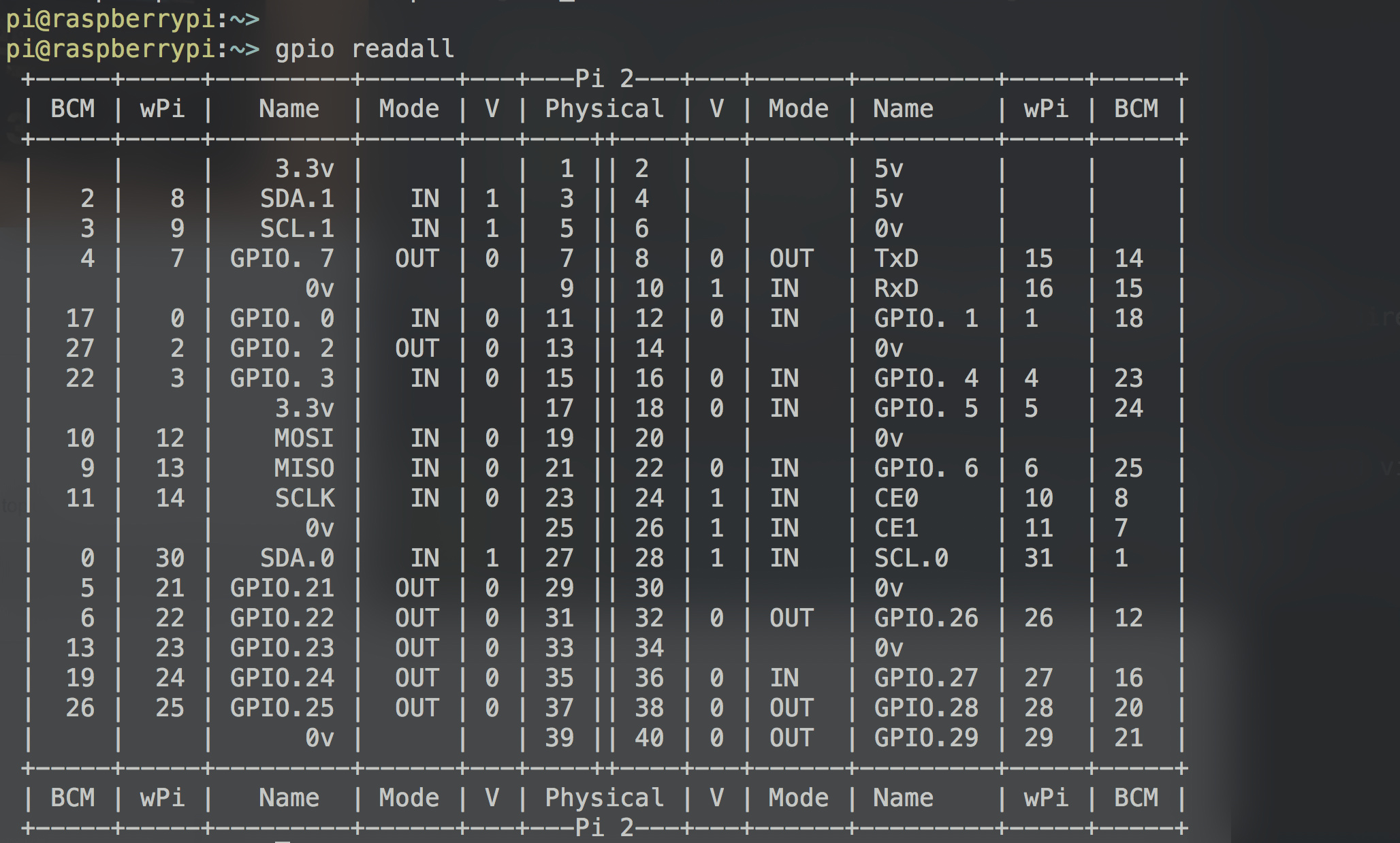
Task: Click 'Physical' in the bottom header row
Action: pyautogui.click(x=605, y=798)
